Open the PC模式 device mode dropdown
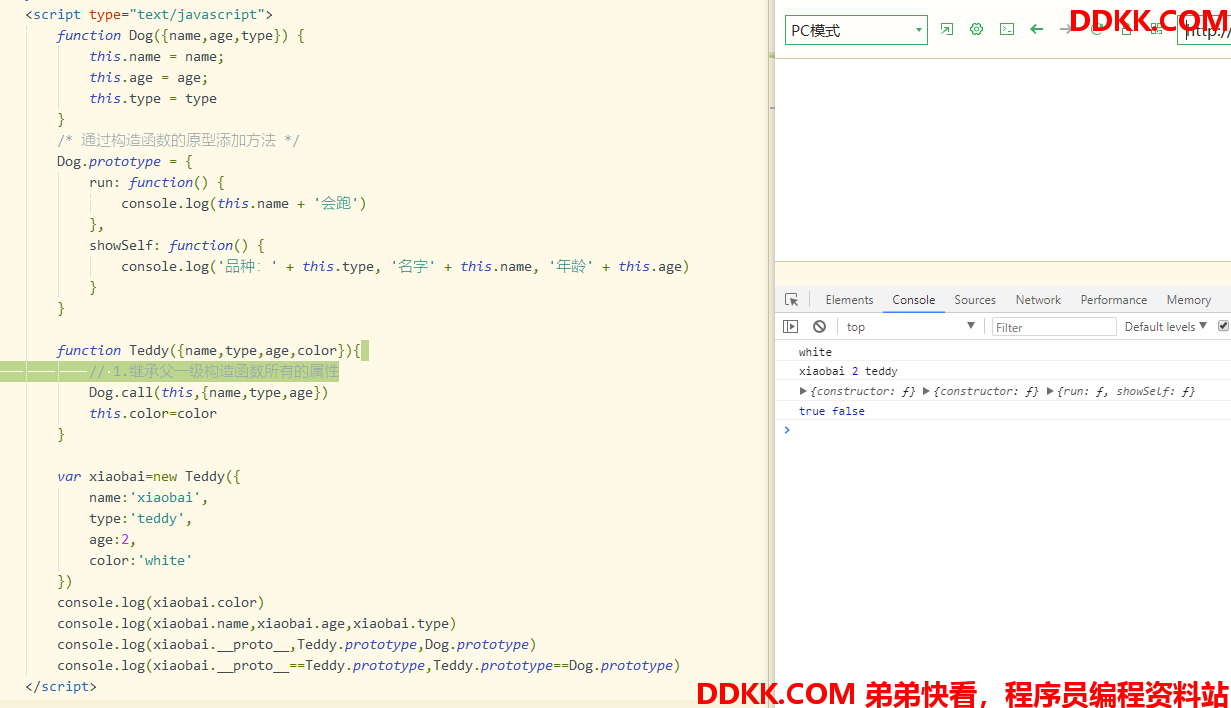This screenshot has width=1231, height=708. coord(856,30)
